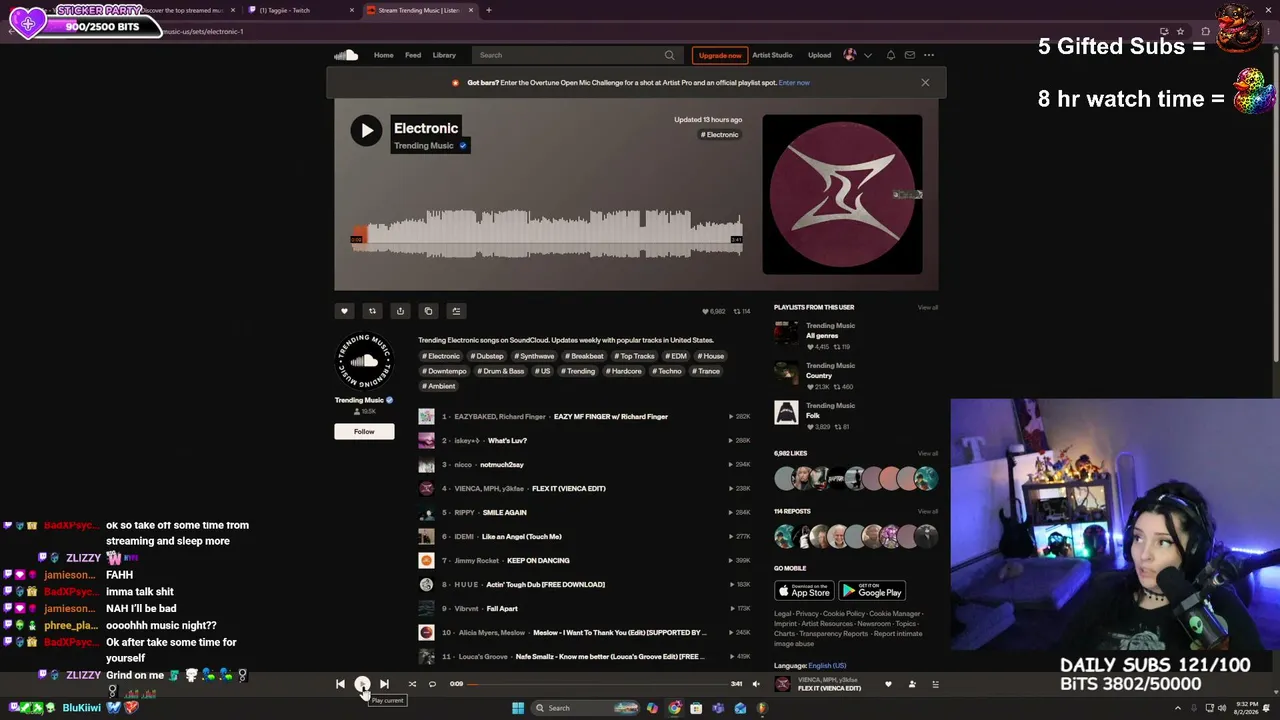Screen dimensions: 1280x720
Task: Mute the player volume
Action: point(756,684)
